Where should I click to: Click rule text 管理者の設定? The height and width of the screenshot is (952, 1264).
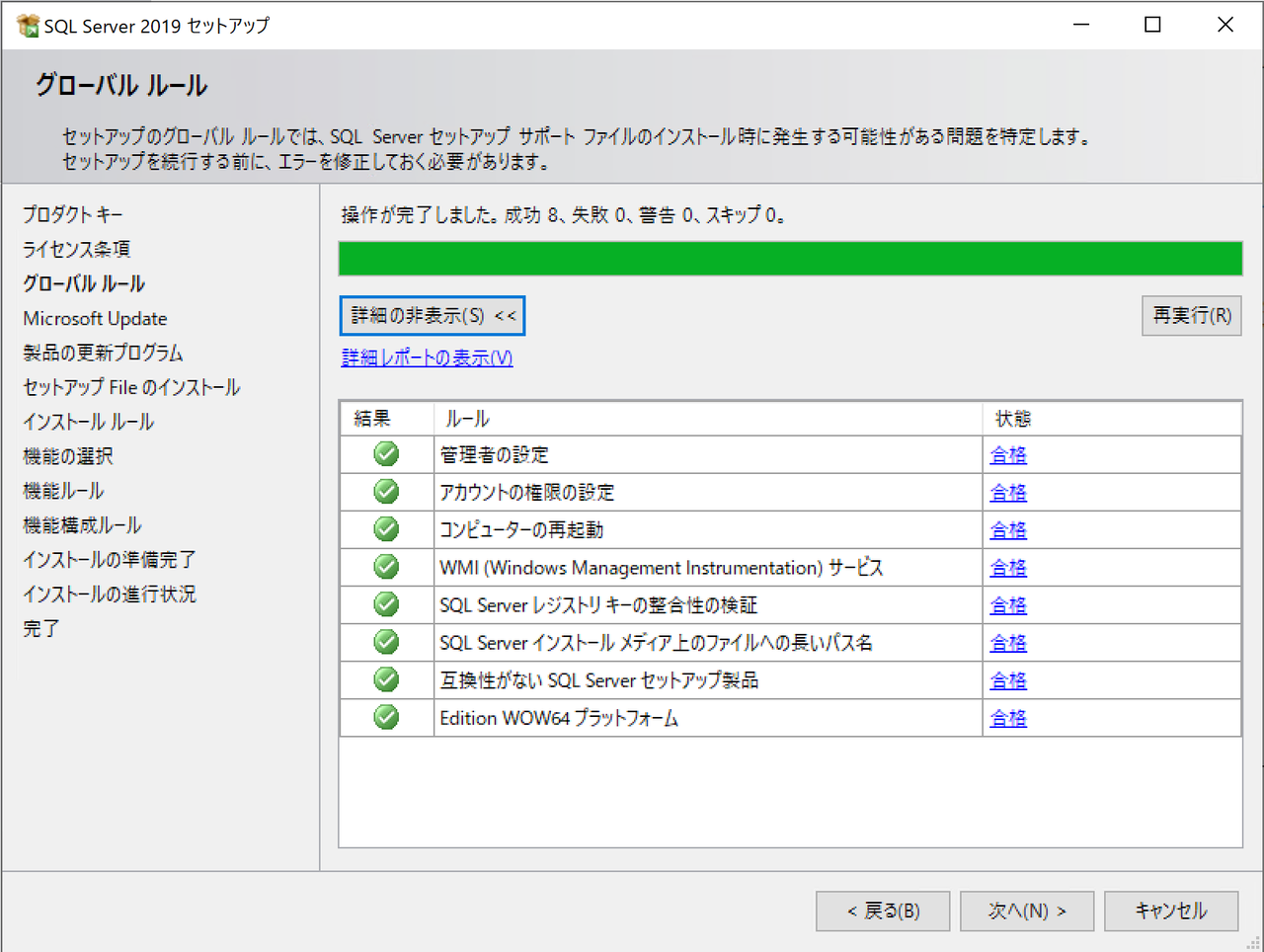point(494,455)
